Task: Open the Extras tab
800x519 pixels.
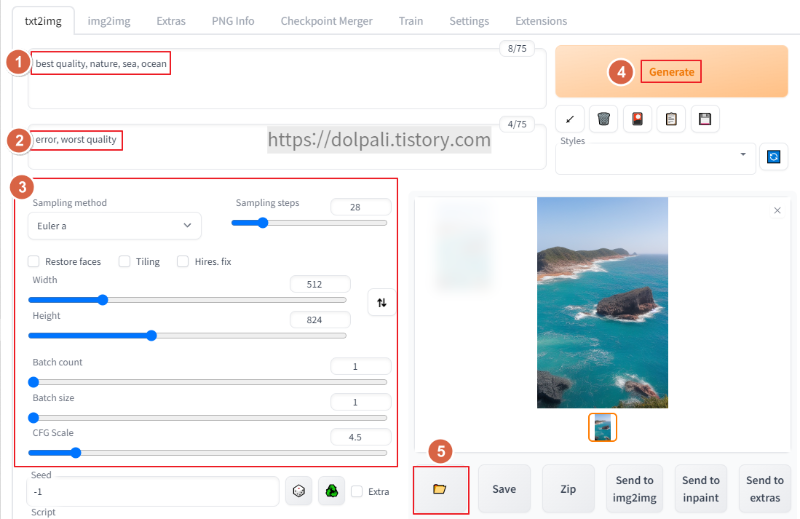Action: pyautogui.click(x=171, y=21)
